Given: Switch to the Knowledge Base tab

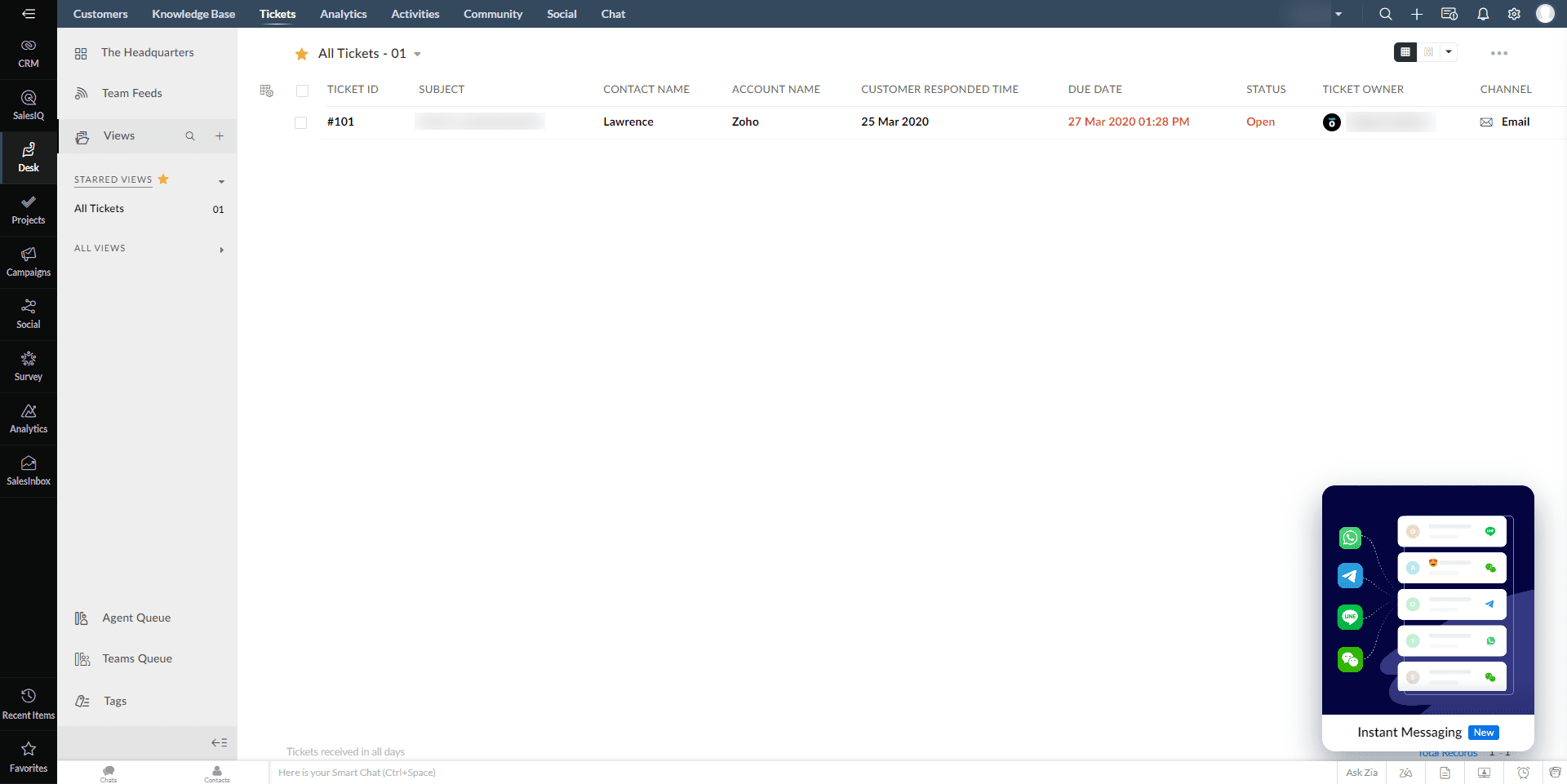Looking at the screenshot, I should [x=193, y=14].
